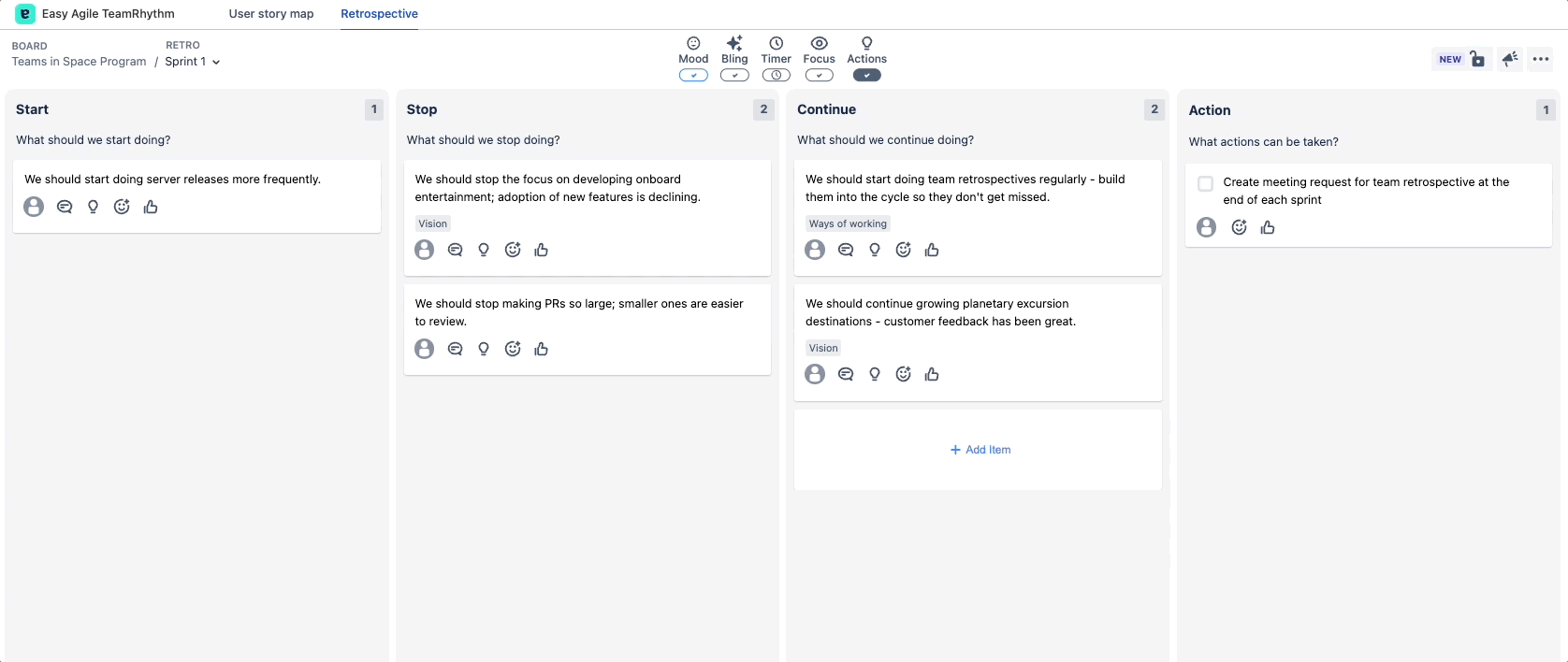
Task: Open comments on the server releases card
Action: click(65, 207)
